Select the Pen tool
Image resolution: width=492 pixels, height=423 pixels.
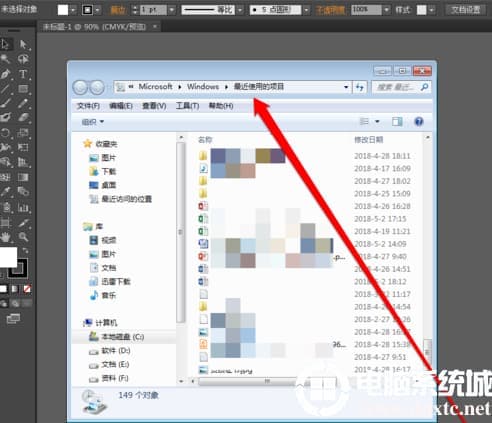click(6, 74)
